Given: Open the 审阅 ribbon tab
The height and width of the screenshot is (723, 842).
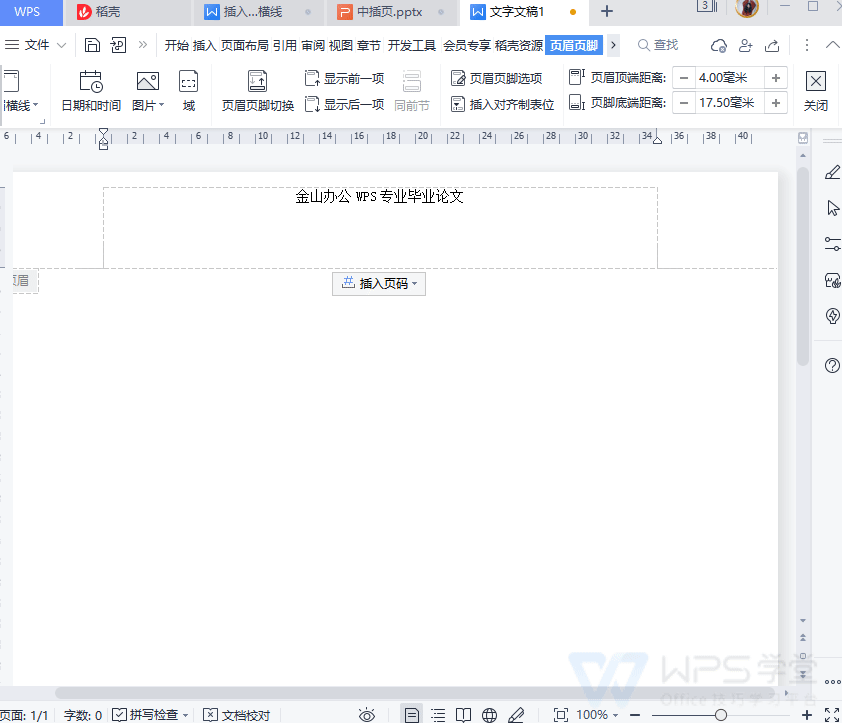Looking at the screenshot, I should pyautogui.click(x=313, y=46).
